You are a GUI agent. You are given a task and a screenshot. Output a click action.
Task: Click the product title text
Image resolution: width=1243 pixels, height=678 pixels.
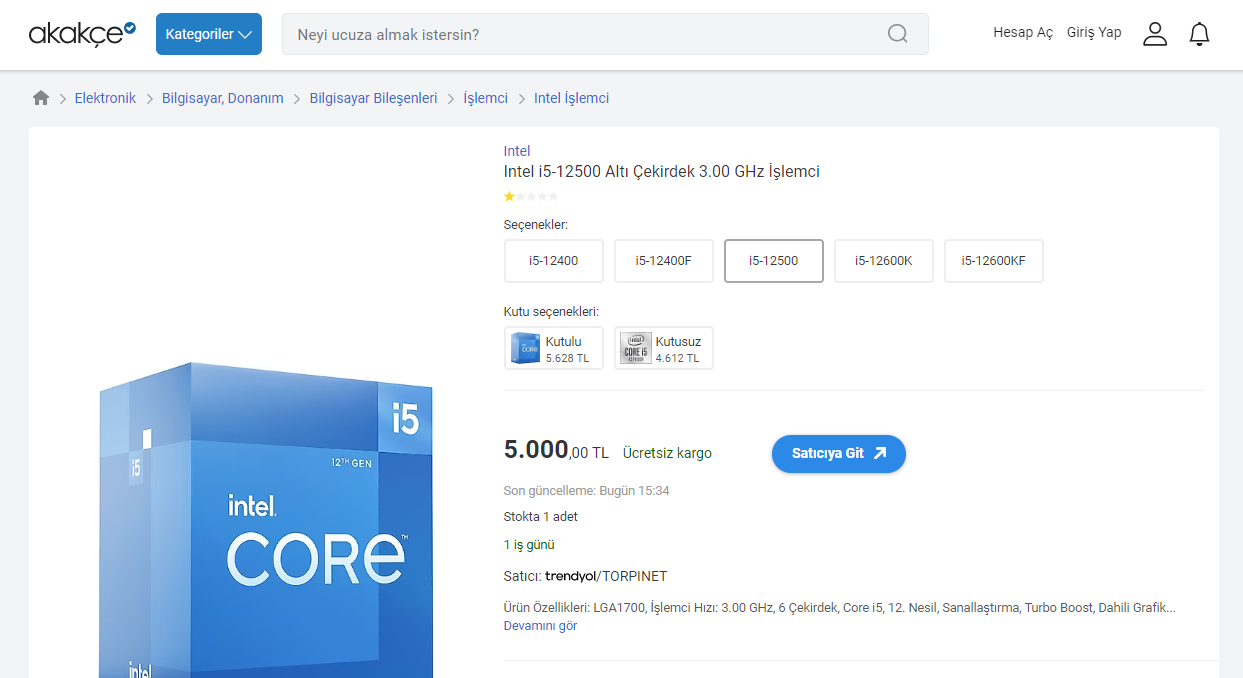tap(662, 172)
